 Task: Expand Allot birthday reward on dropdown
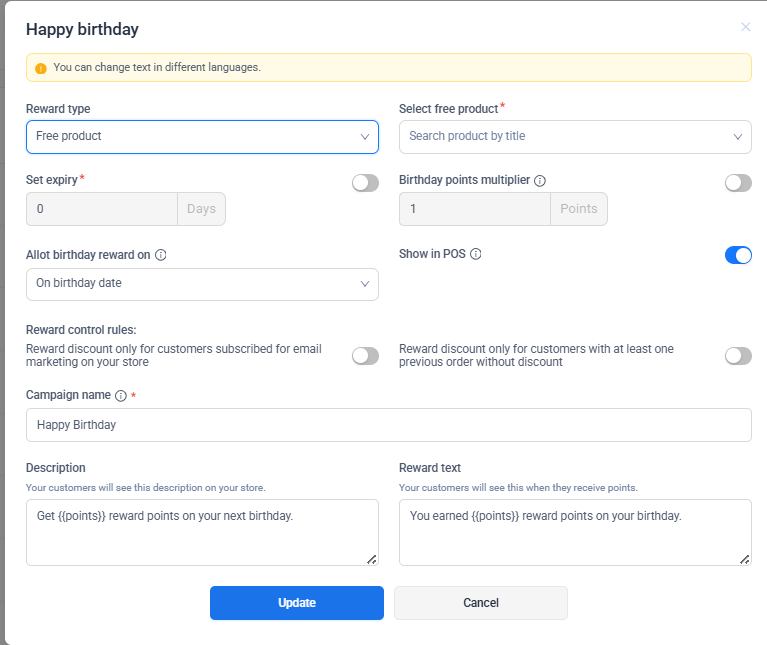tap(202, 284)
